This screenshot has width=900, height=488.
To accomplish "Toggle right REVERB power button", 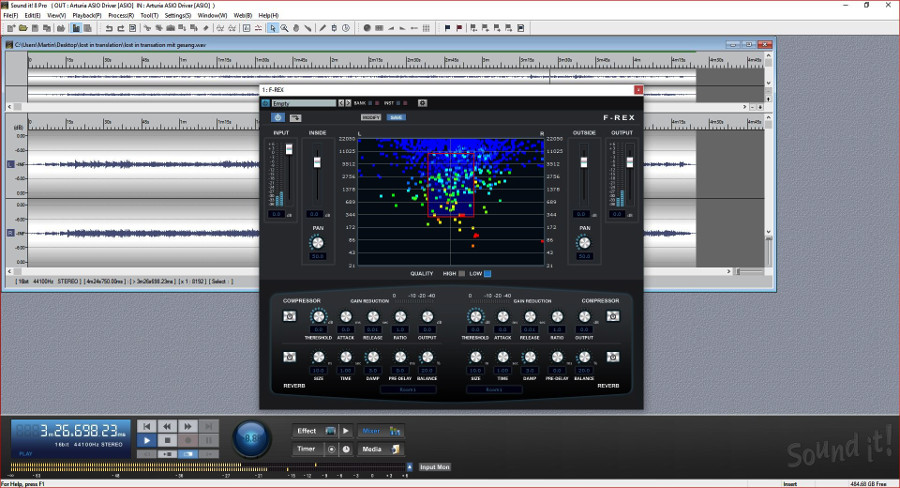I will coord(613,357).
